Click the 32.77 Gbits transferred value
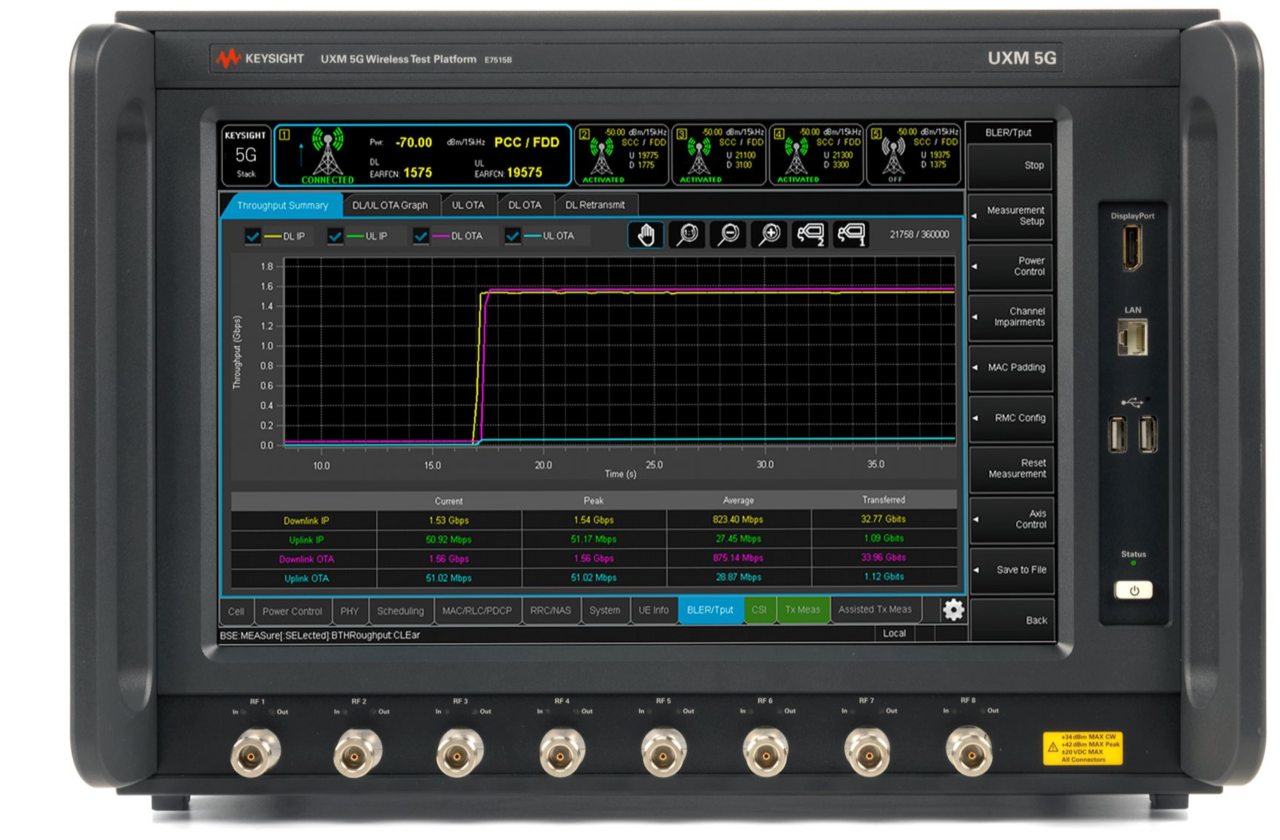This screenshot has height=840, width=1280. coord(883,520)
